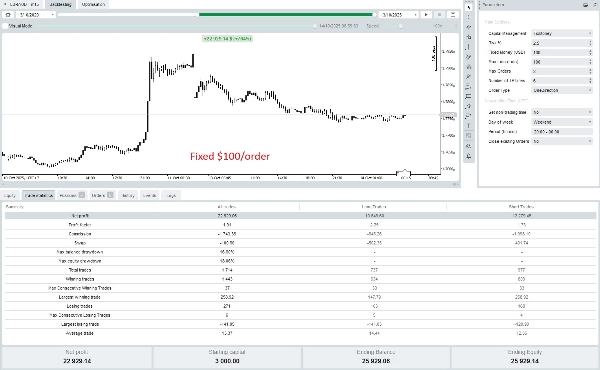Image resolution: width=600 pixels, height=370 pixels.
Task: Enable the Visual Mode checkbox
Action: pos(5,26)
